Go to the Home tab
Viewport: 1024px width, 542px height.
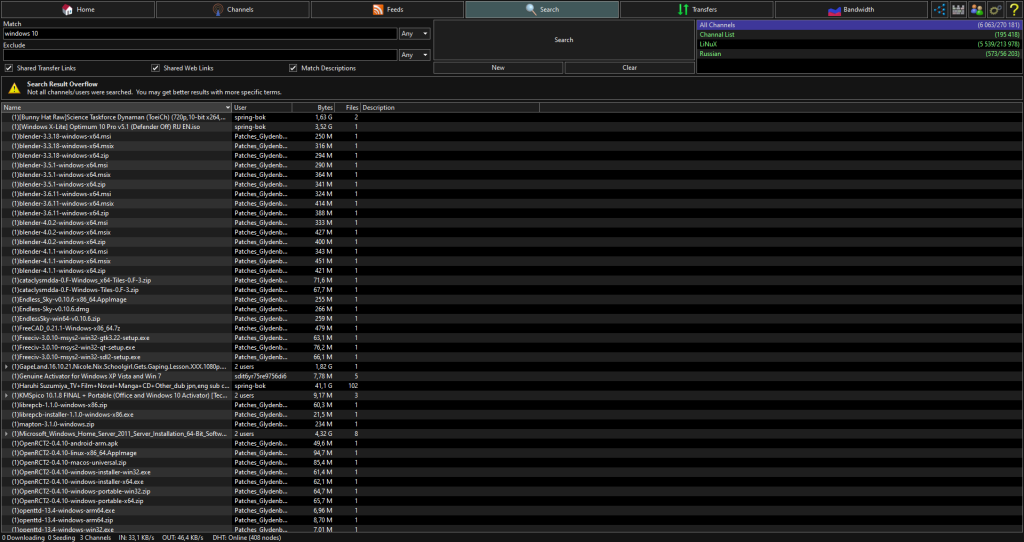[78, 9]
